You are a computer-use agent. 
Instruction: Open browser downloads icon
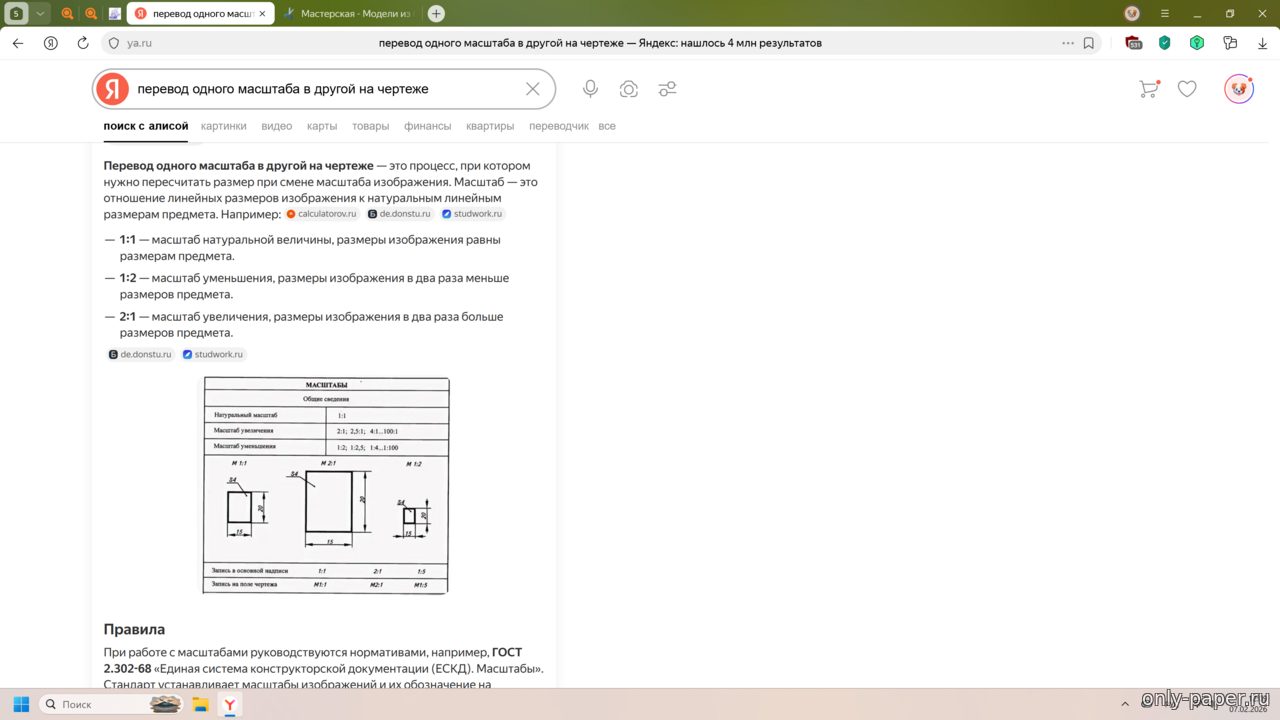(1262, 43)
